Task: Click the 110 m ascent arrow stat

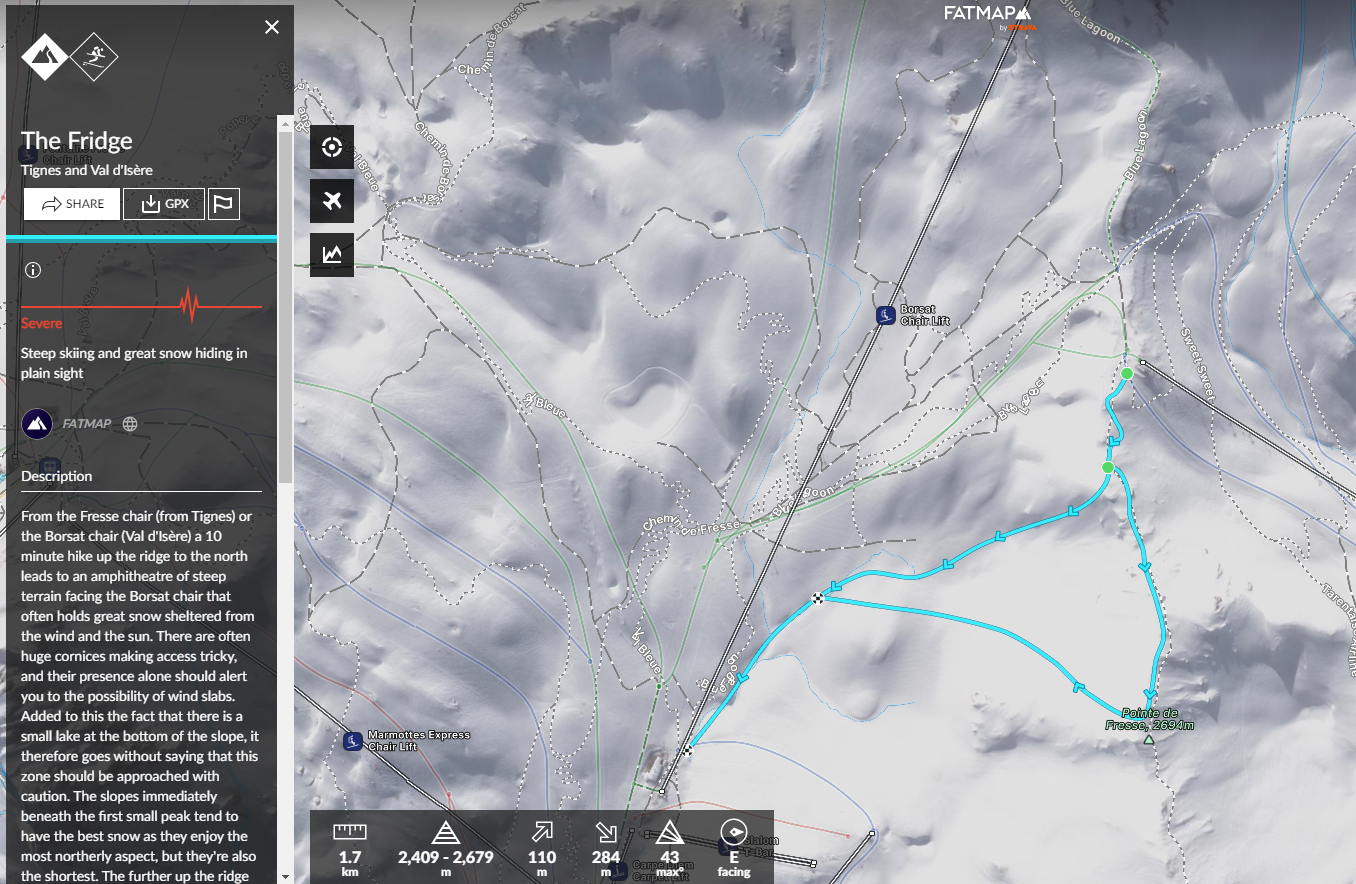Action: pos(542,847)
